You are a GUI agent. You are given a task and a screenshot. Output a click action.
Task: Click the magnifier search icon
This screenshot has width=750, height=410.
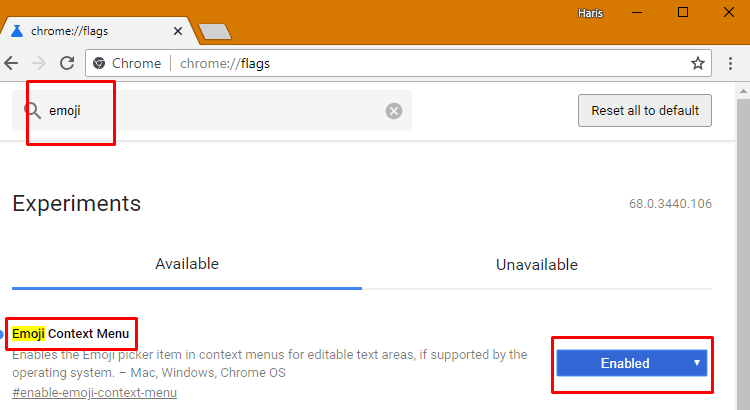(x=33, y=111)
